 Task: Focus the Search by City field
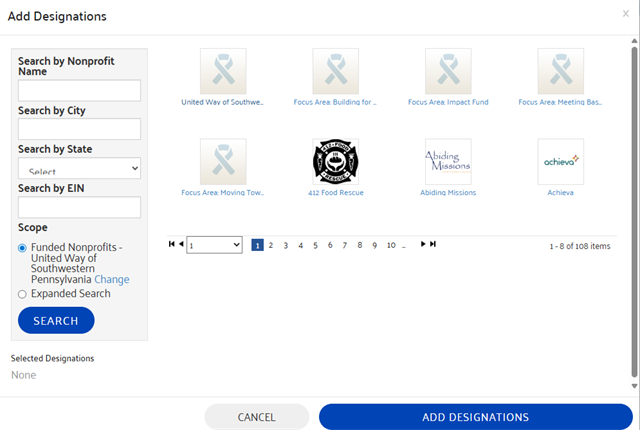(79, 129)
